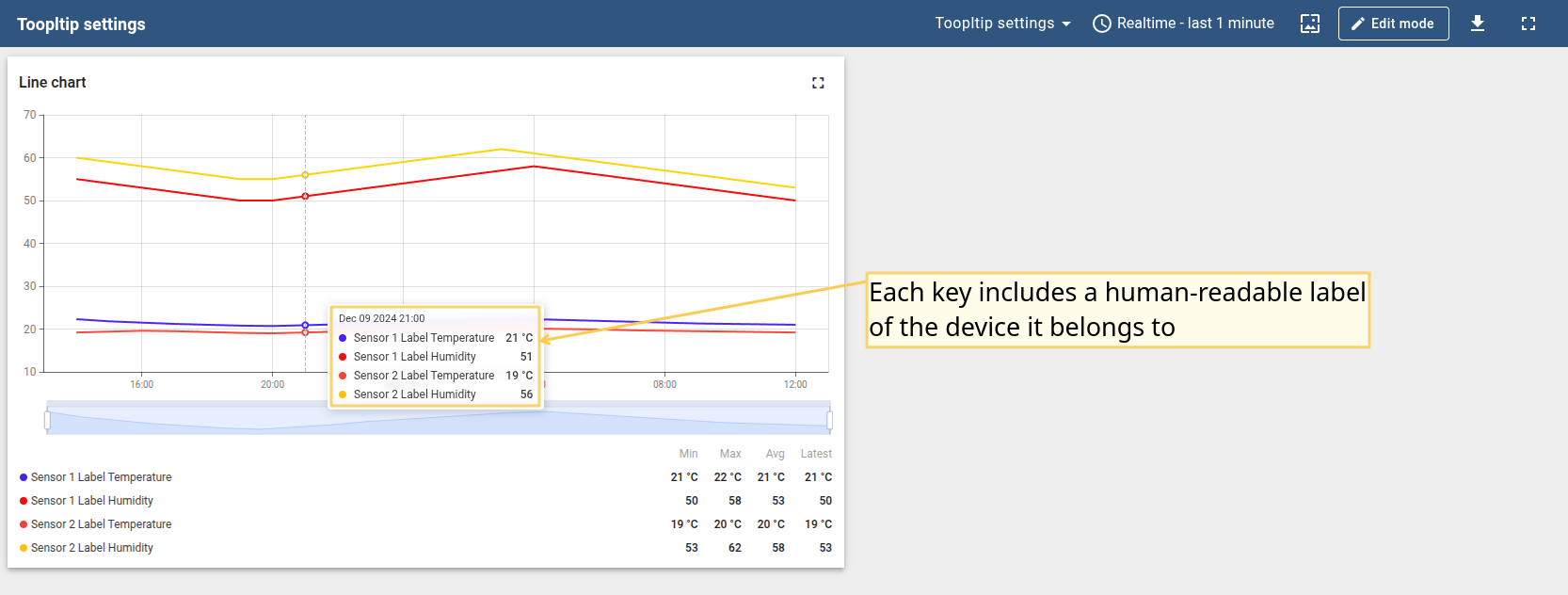Click blue dot of Sensor 1 Temperature legend
Screen dimensions: 1568x595
[x=24, y=477]
